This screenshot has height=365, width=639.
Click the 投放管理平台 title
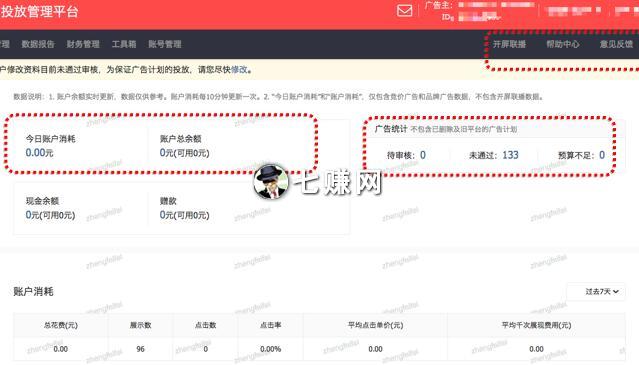[39, 11]
